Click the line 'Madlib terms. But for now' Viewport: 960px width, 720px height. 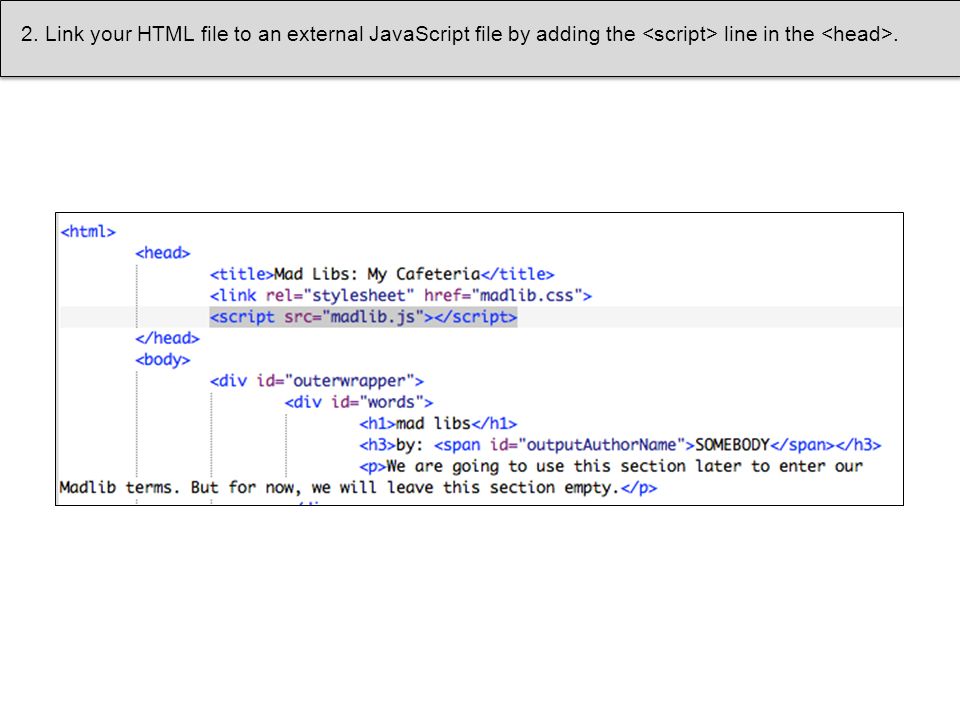click(358, 488)
